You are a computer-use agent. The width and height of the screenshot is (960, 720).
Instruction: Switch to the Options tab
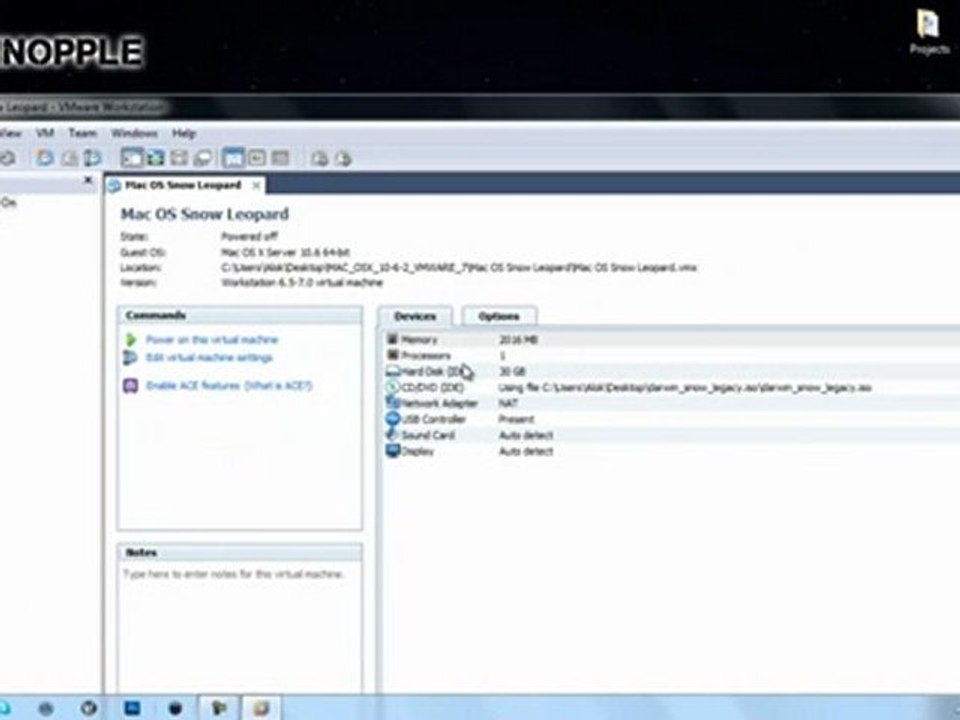point(499,316)
